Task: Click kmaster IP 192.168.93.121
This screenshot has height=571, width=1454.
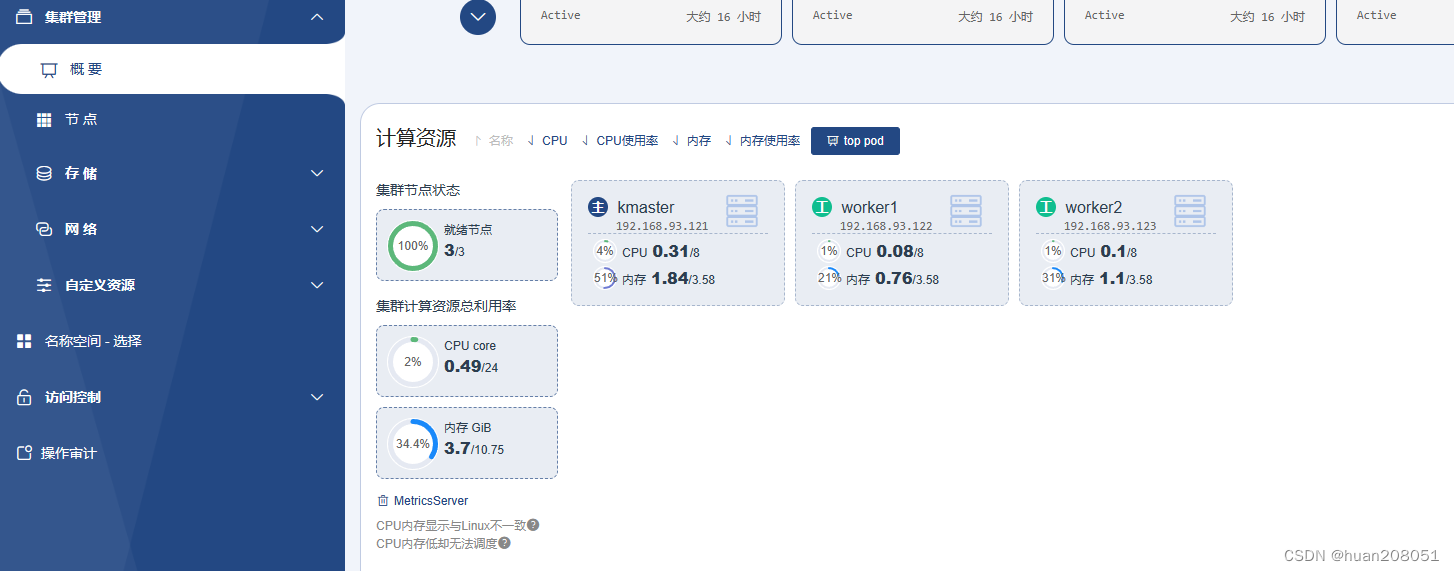Action: coord(662,226)
